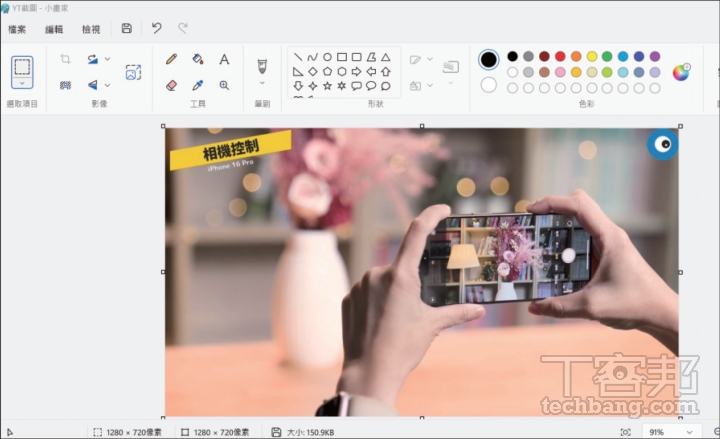Select the Left arrow shape
720x439 pixels.
tap(371, 72)
